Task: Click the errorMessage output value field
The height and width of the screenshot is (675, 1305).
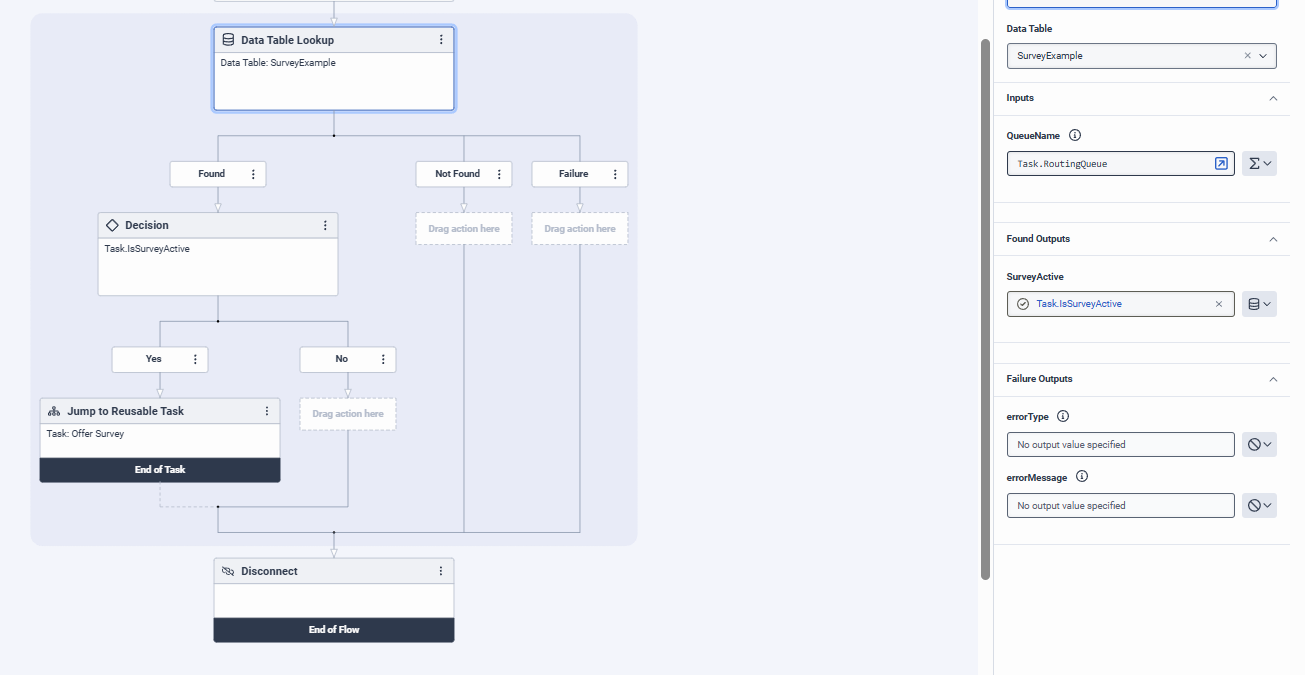Action: tap(1120, 506)
